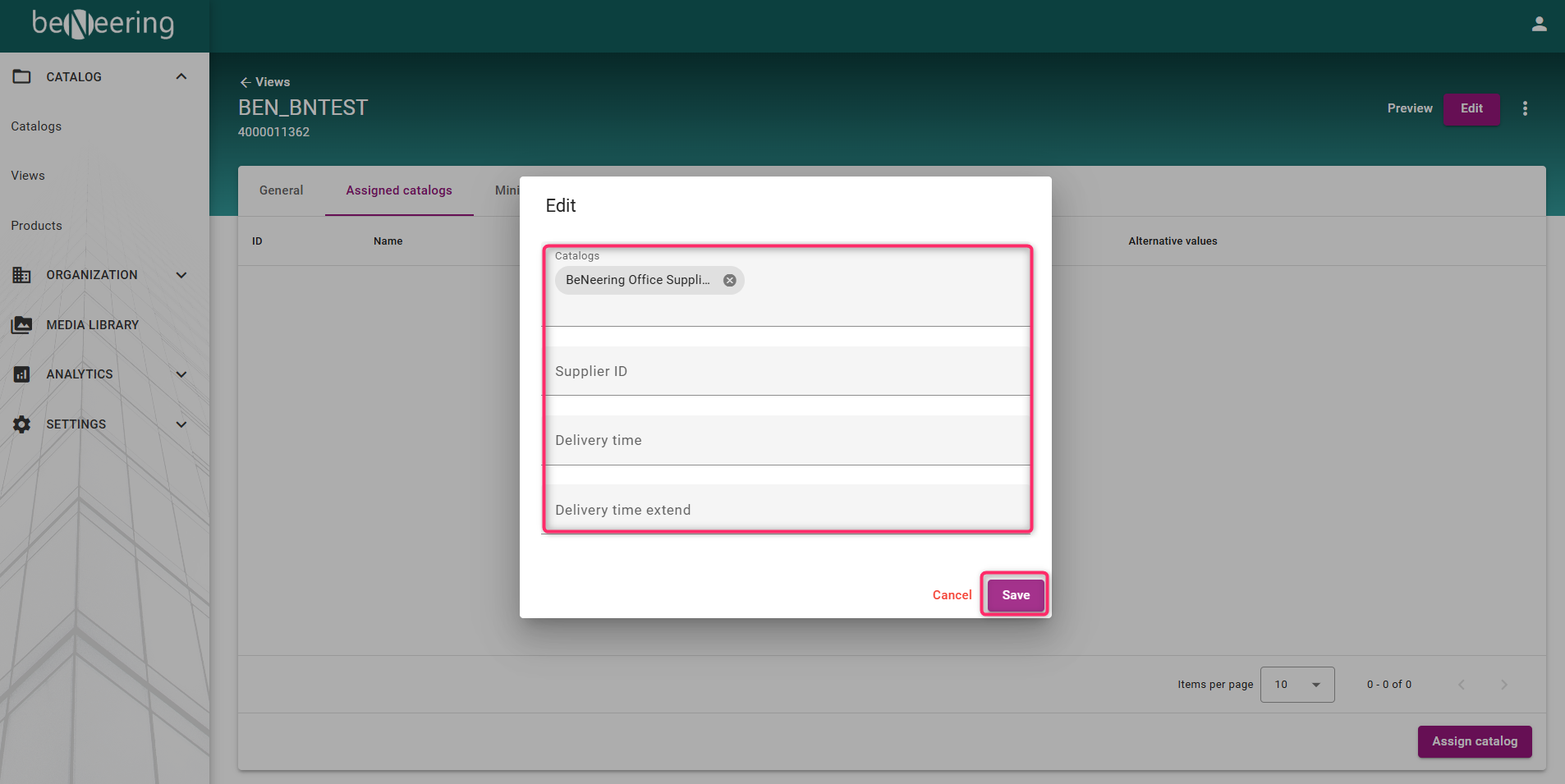Viewport: 1565px width, 784px height.
Task: Select the Assigned catalogs tab
Action: [399, 190]
